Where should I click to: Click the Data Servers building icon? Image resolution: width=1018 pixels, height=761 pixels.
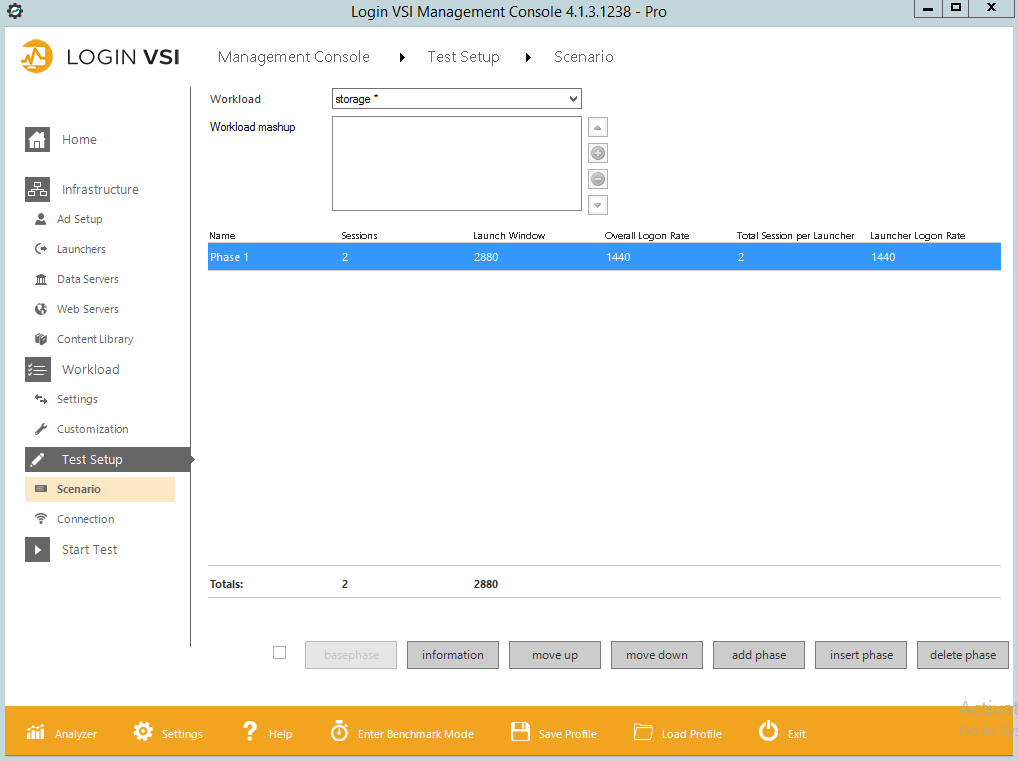tap(40, 279)
